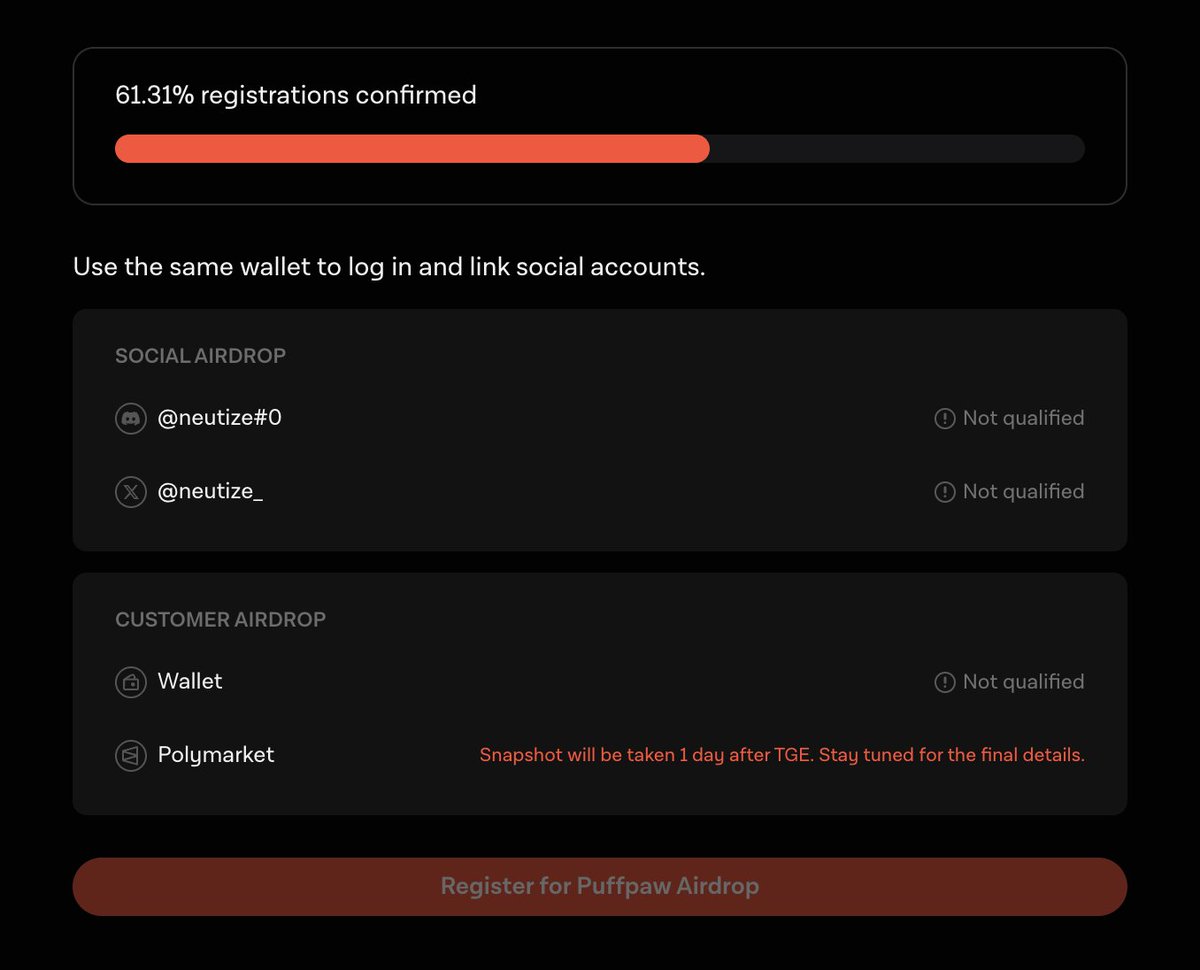Click the 61.31% registrations confirmed text
Viewport: 1200px width, 970px height.
click(296, 95)
